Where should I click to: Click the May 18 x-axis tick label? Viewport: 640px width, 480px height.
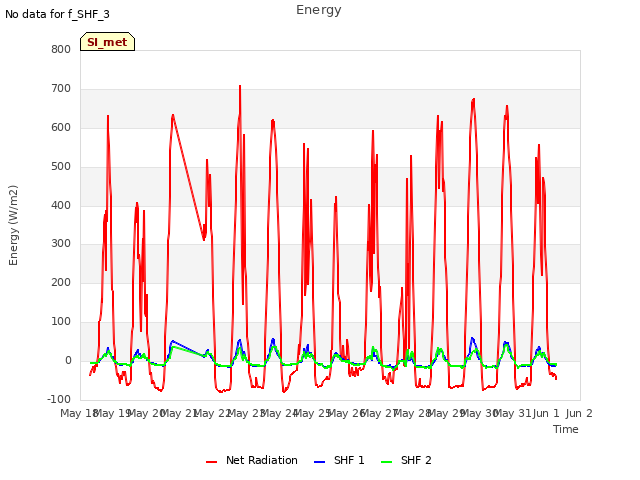(78, 413)
